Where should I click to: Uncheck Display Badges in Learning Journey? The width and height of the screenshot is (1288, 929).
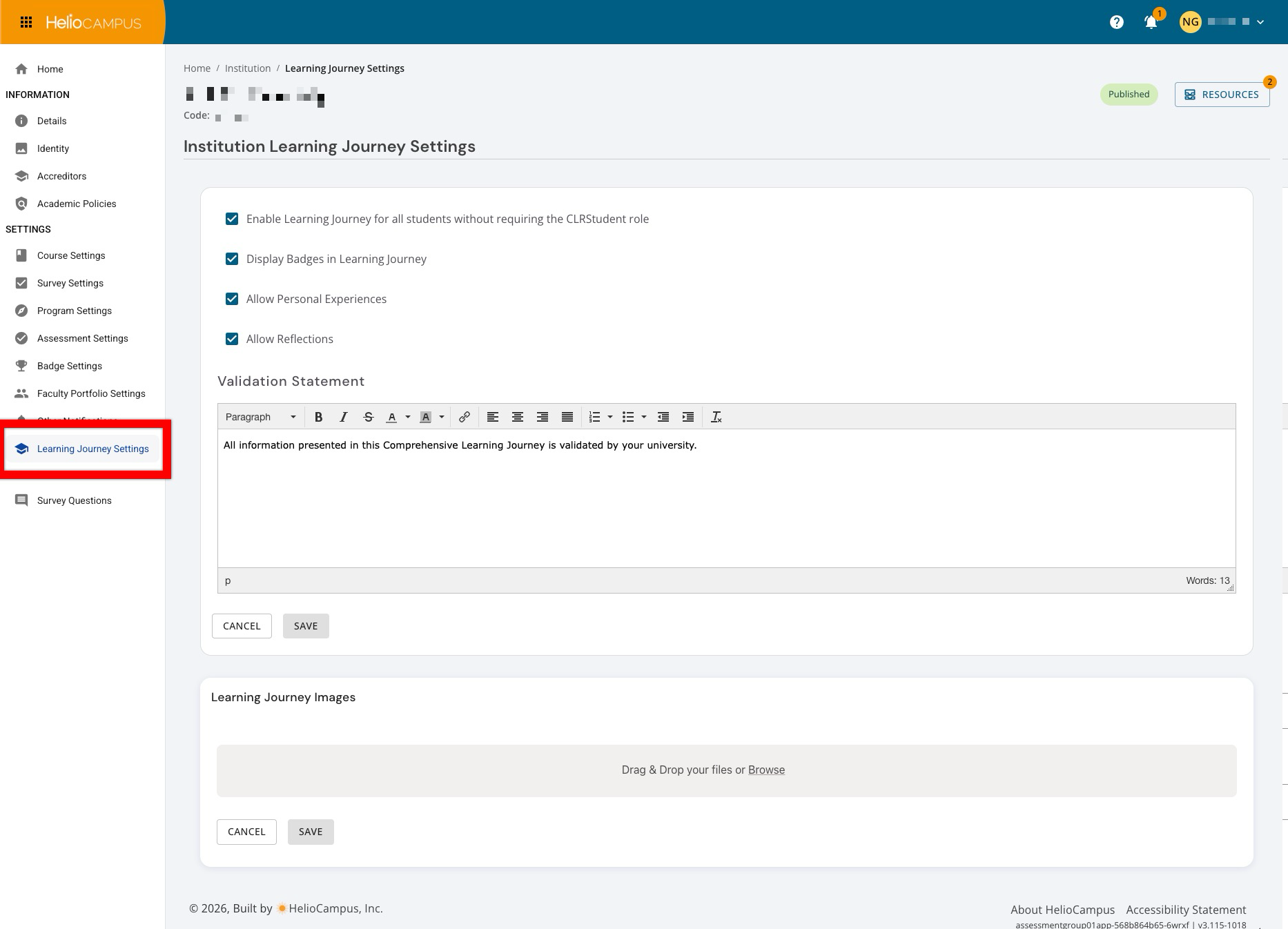tap(232, 259)
